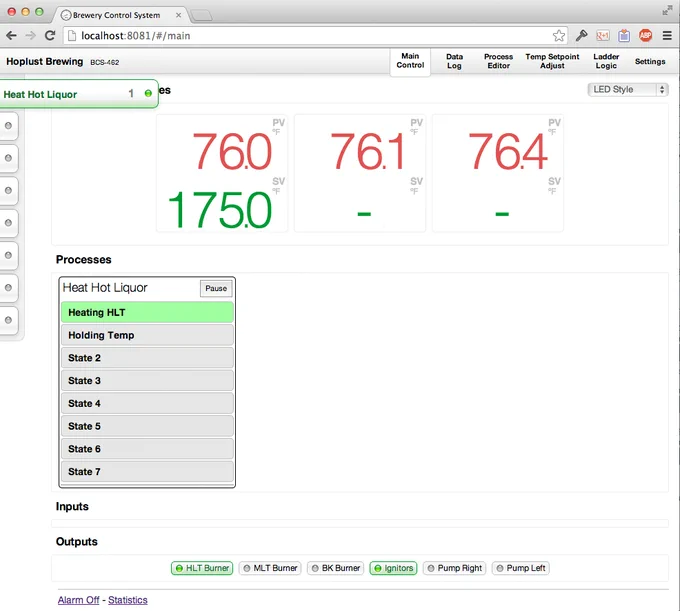Toggle the second sidebar process indicator
This screenshot has height=611, width=680.
8,126
